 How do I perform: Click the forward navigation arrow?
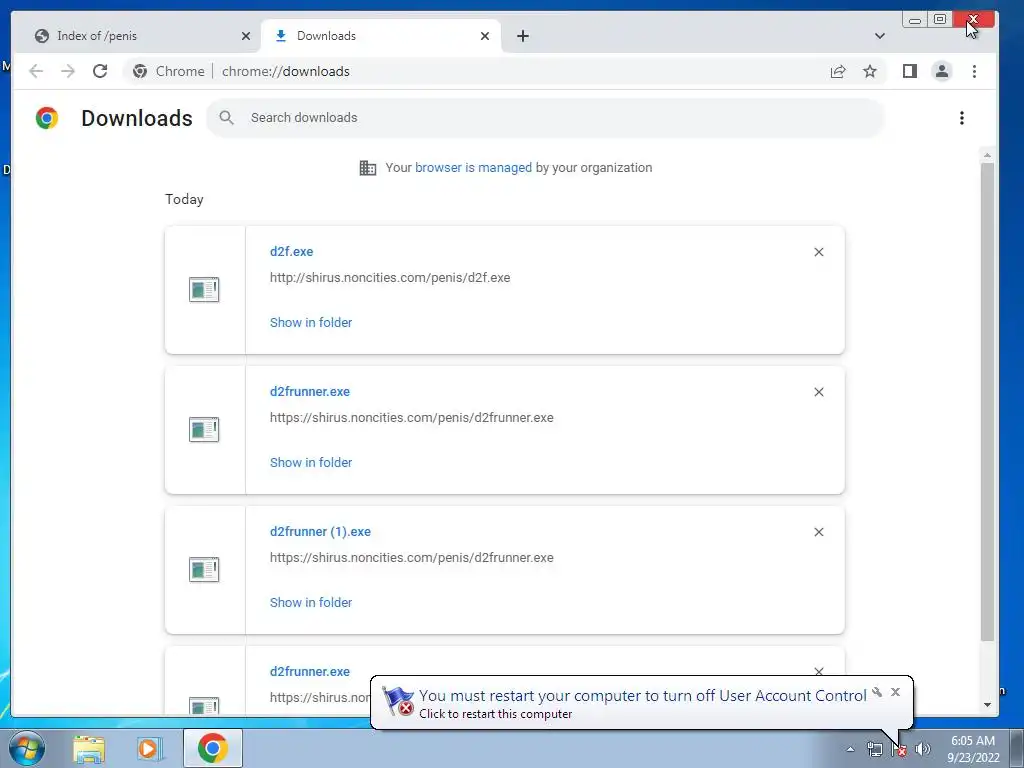68,71
